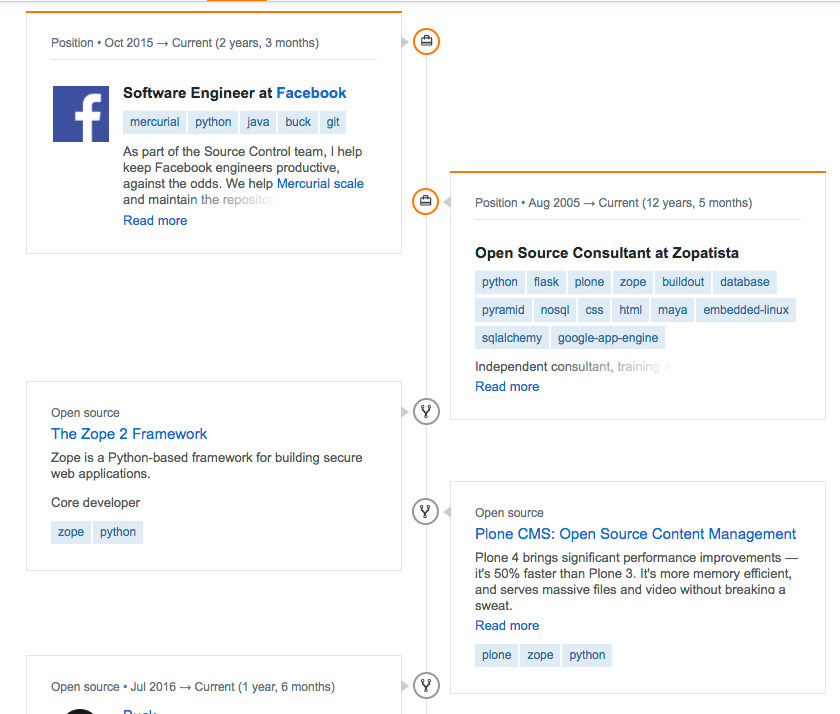Select the zope tag under Zopatista
The width and height of the screenshot is (840, 714).
(x=633, y=282)
